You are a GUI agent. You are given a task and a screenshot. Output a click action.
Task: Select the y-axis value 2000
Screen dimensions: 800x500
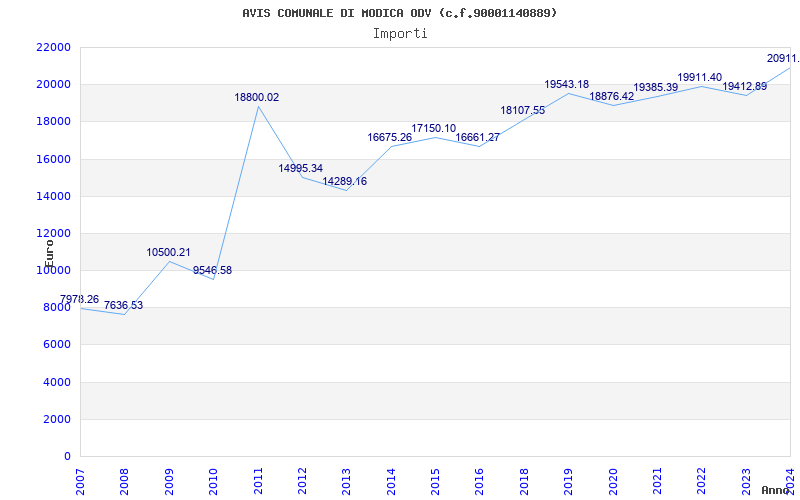[x=57, y=420]
